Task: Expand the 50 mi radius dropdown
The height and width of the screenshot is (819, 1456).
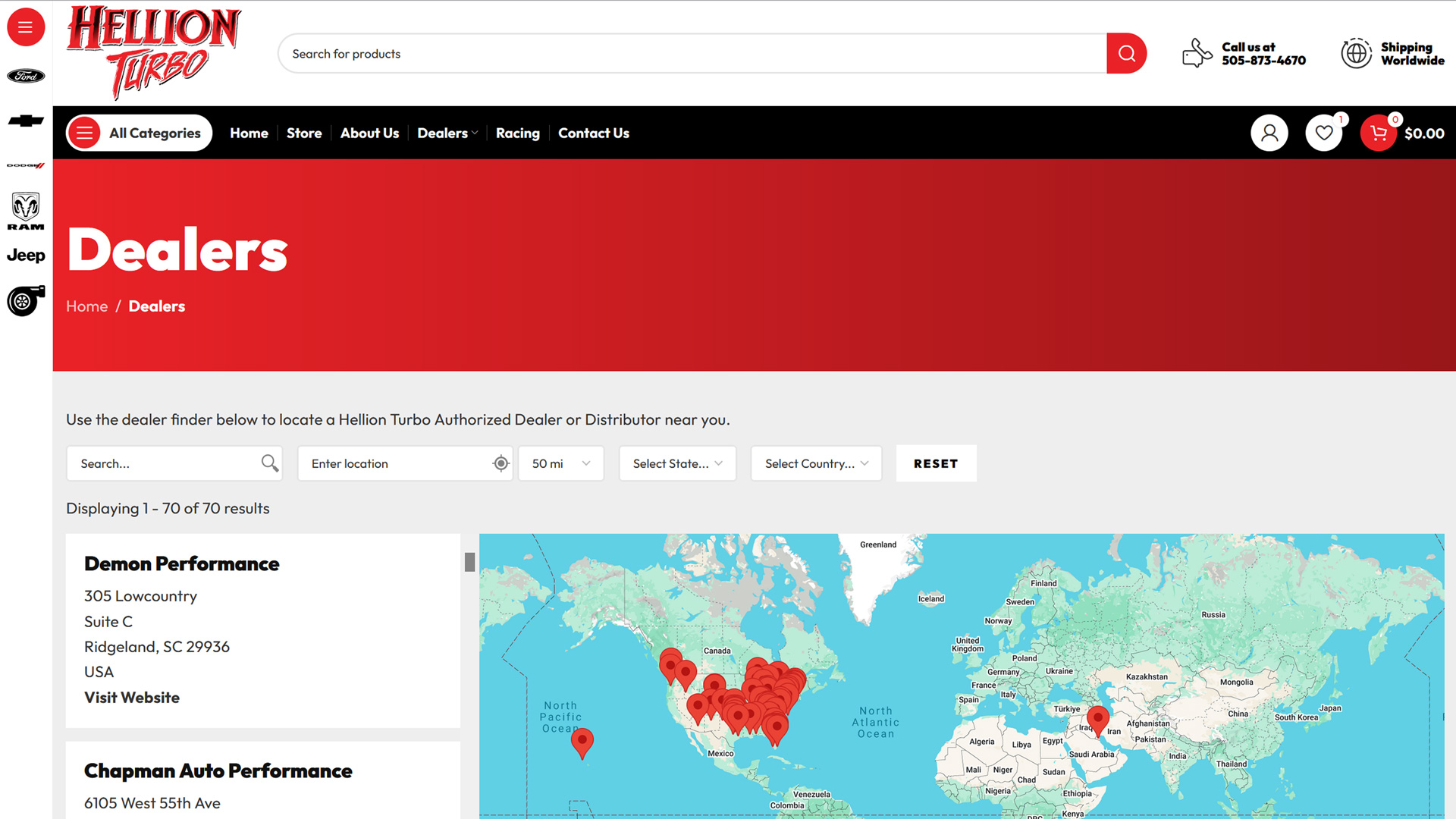Action: [x=560, y=463]
